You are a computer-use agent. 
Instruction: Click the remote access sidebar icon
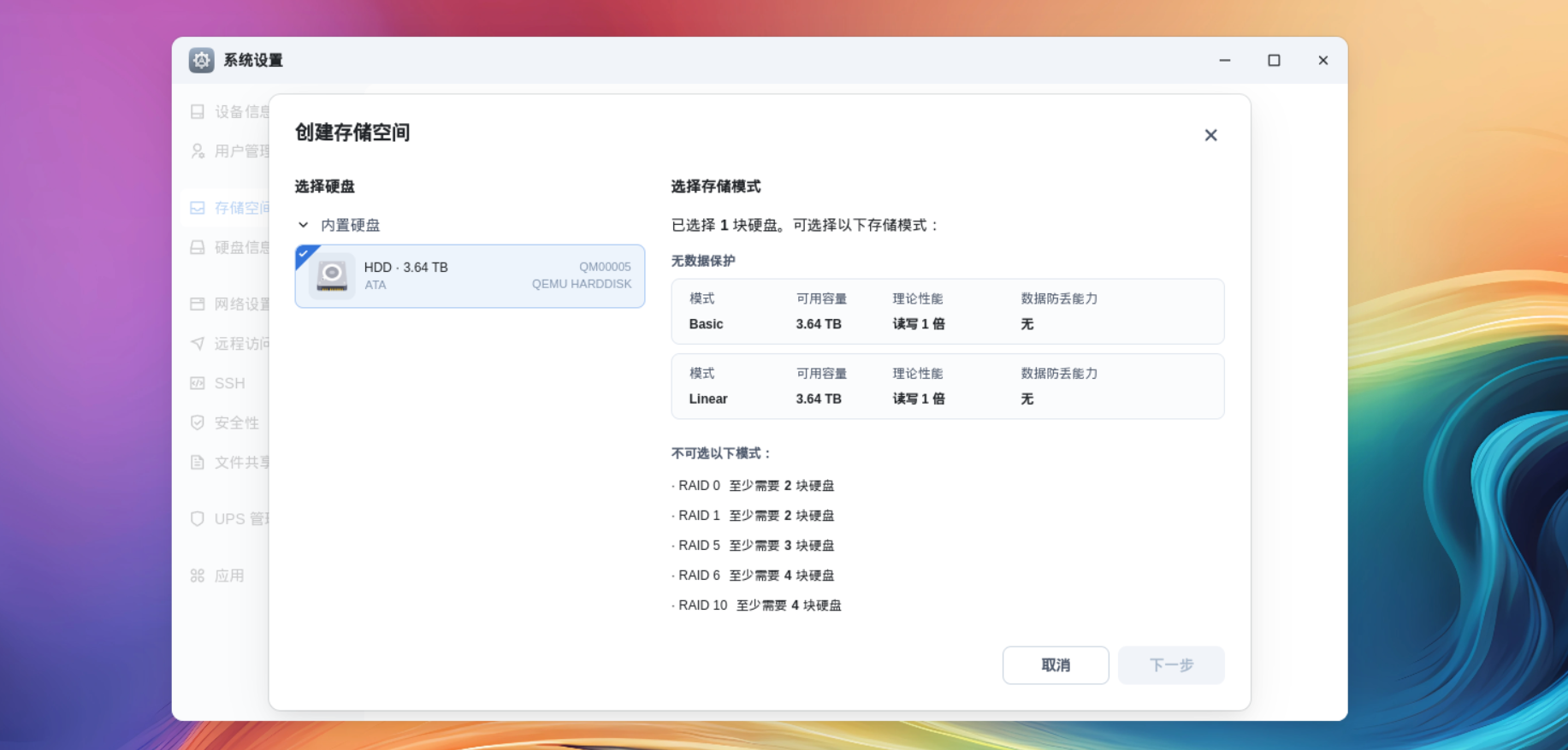[x=198, y=344]
